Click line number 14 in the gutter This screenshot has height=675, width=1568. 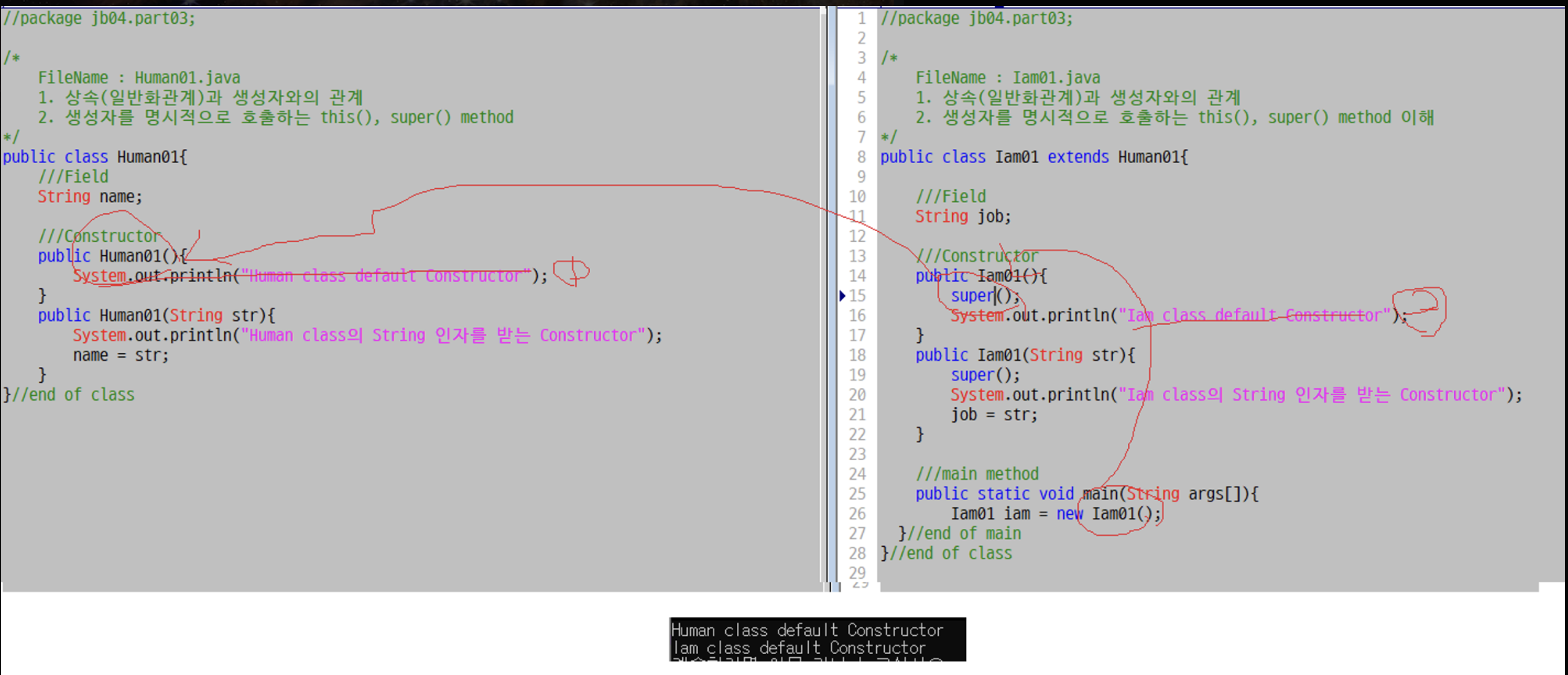click(857, 276)
